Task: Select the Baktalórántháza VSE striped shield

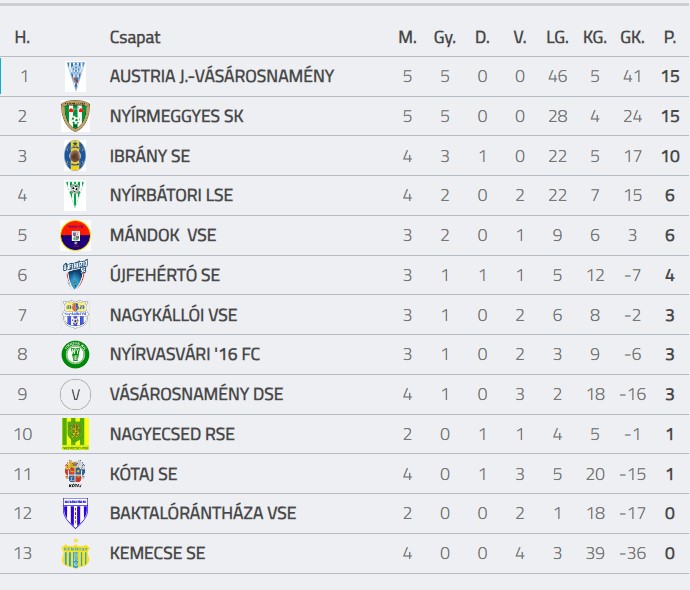Action: (x=75, y=513)
